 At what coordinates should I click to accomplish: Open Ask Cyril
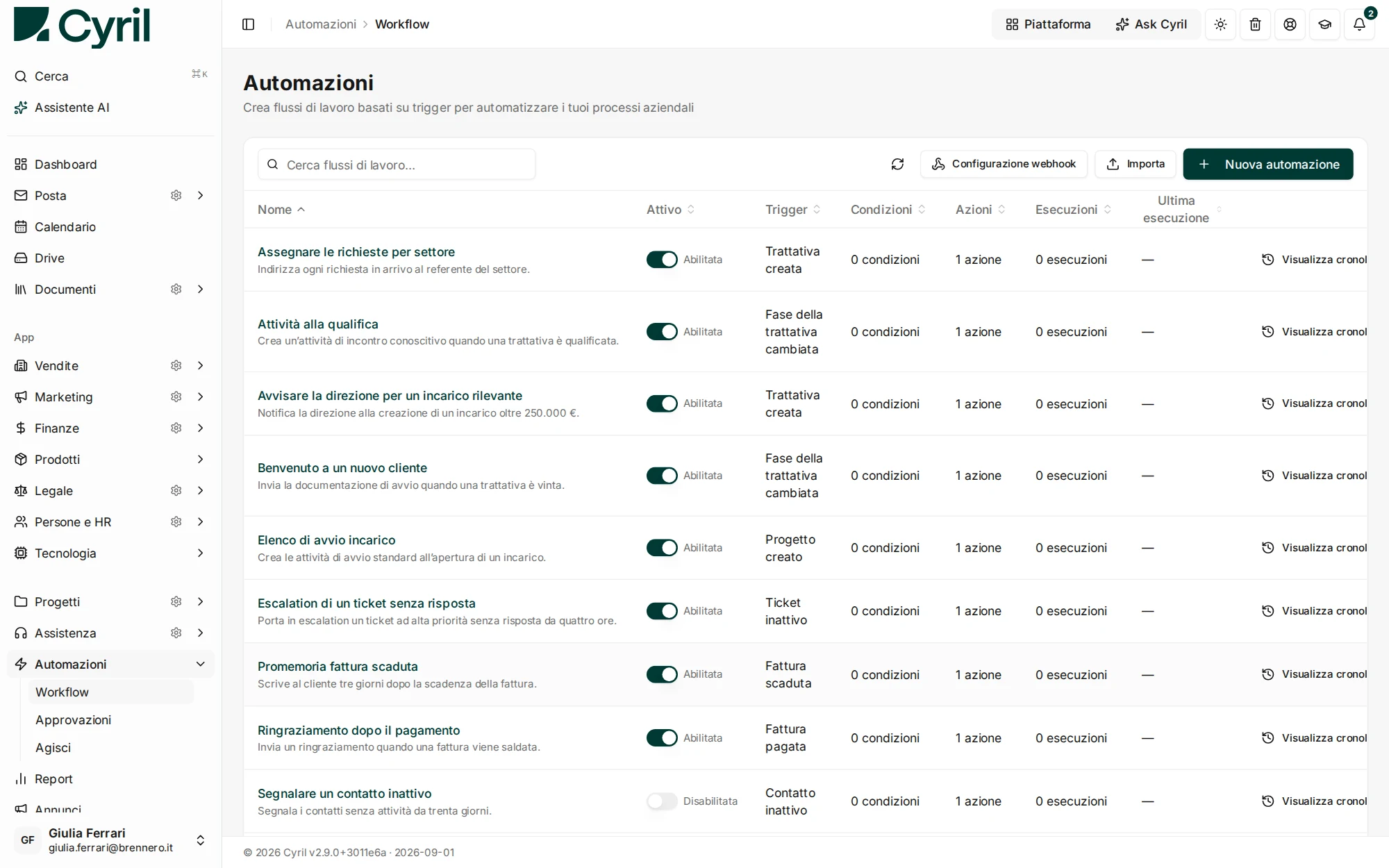click(x=1151, y=24)
